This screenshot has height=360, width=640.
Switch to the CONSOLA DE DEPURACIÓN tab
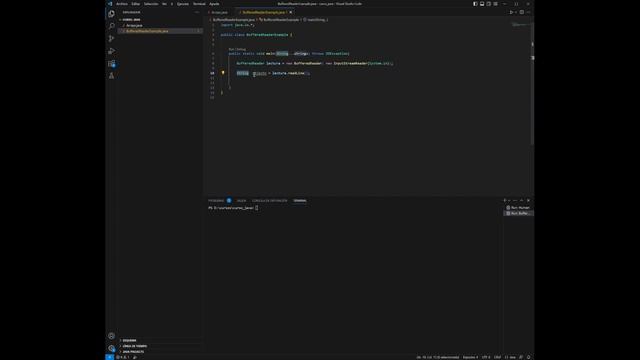click(269, 201)
